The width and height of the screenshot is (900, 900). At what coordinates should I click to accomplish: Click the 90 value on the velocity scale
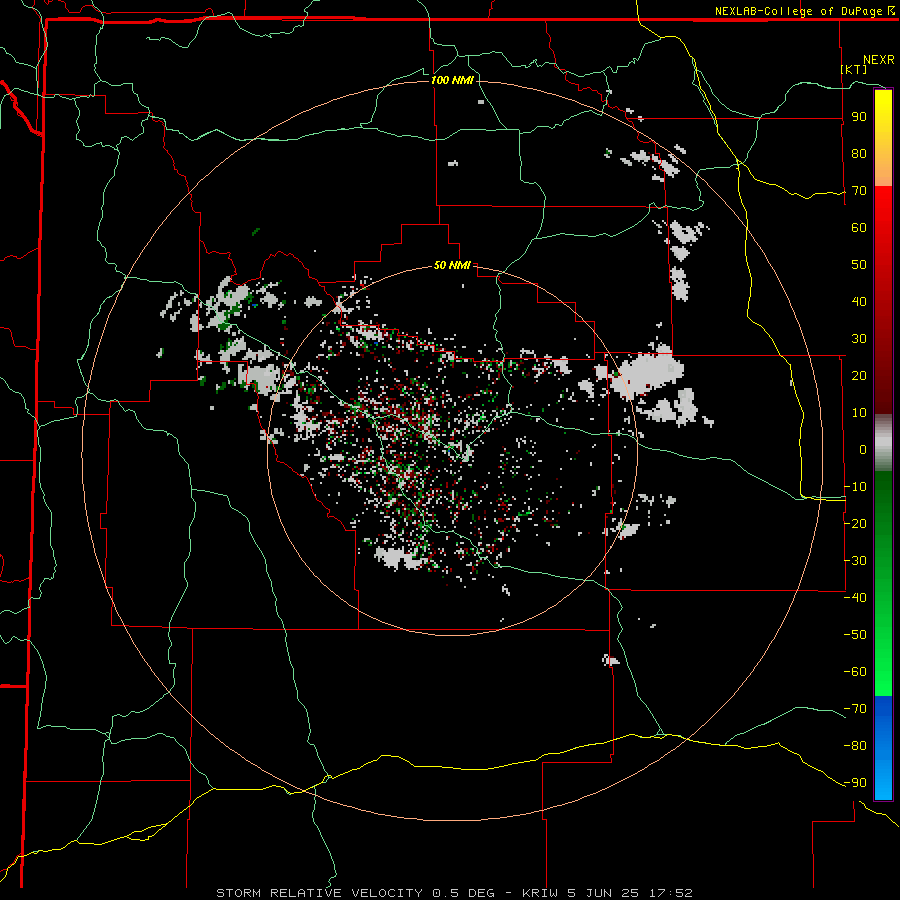click(859, 117)
